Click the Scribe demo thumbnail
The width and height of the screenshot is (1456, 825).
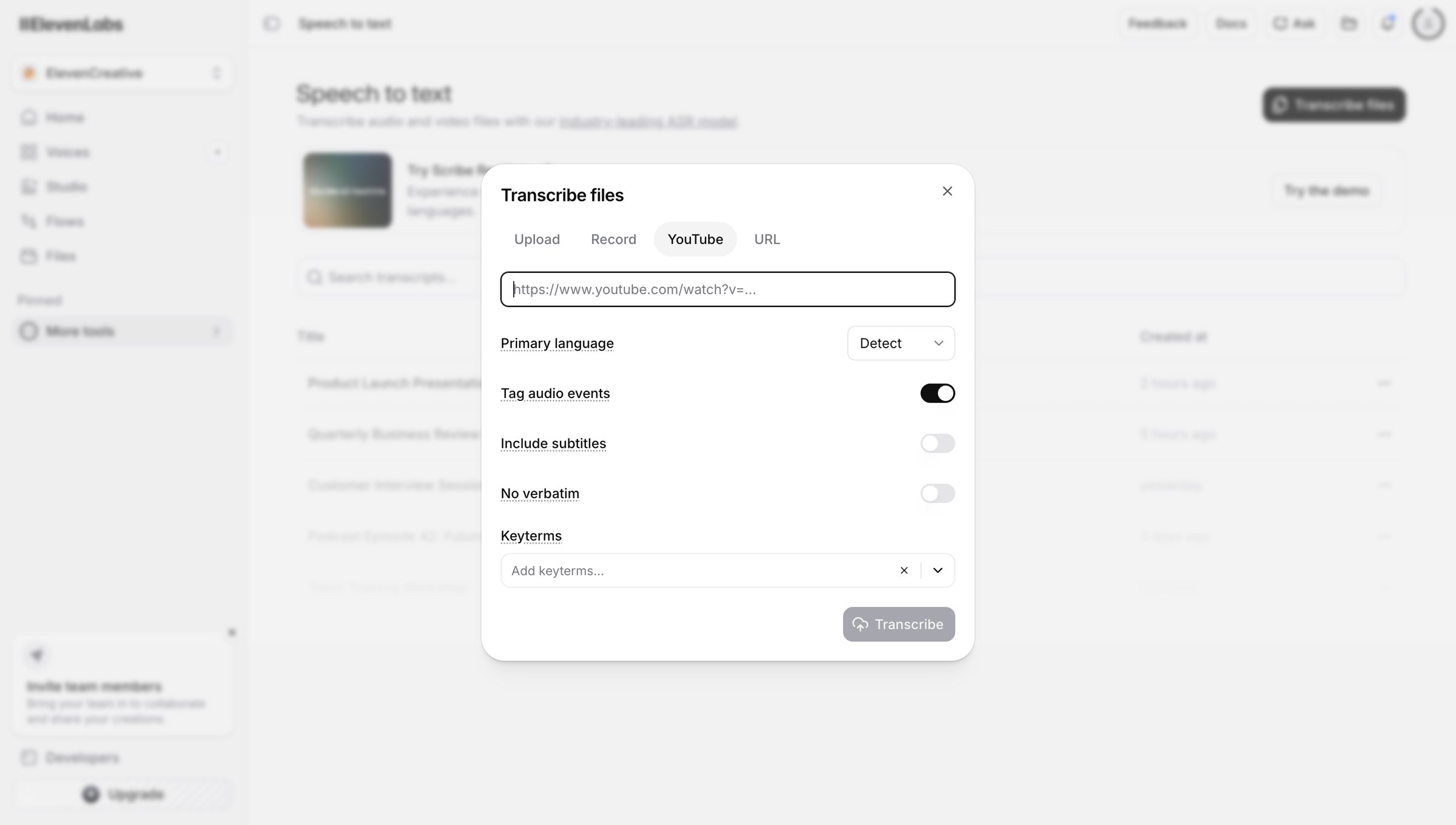[348, 190]
